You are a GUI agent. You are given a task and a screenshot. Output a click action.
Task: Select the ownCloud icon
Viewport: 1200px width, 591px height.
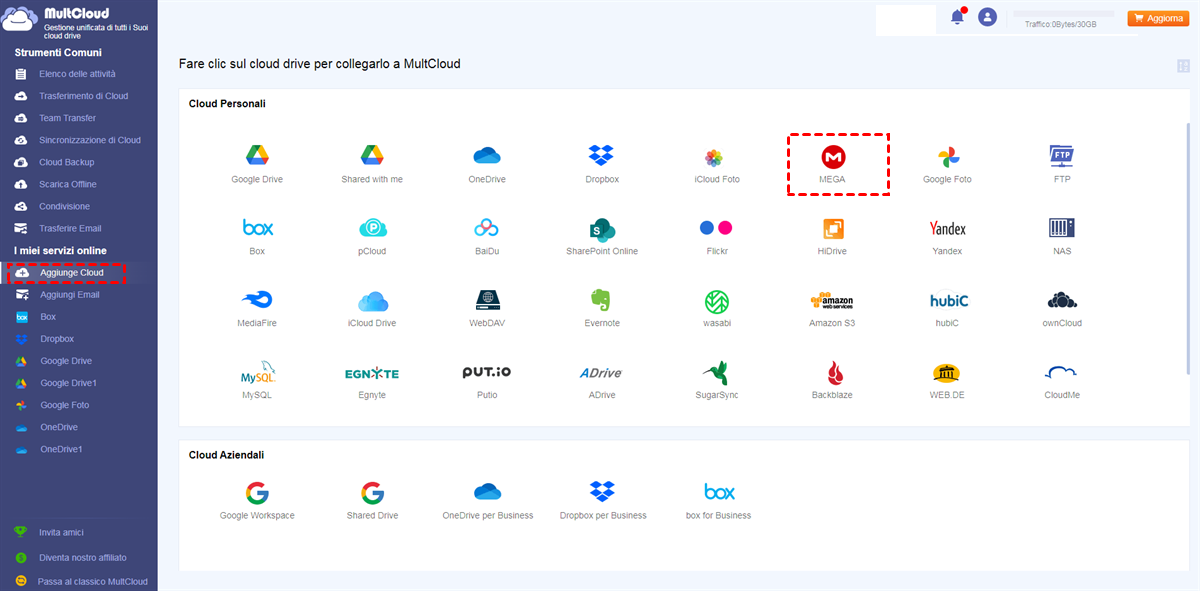coord(1062,300)
